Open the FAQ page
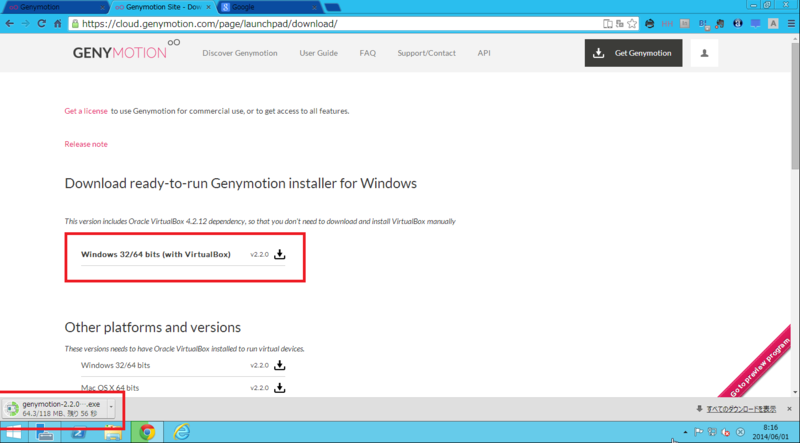The width and height of the screenshot is (800, 443). coord(367,53)
